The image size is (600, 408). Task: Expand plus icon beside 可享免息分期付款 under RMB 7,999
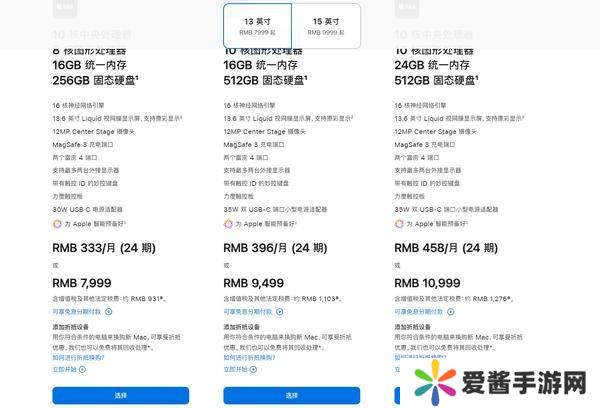point(109,312)
